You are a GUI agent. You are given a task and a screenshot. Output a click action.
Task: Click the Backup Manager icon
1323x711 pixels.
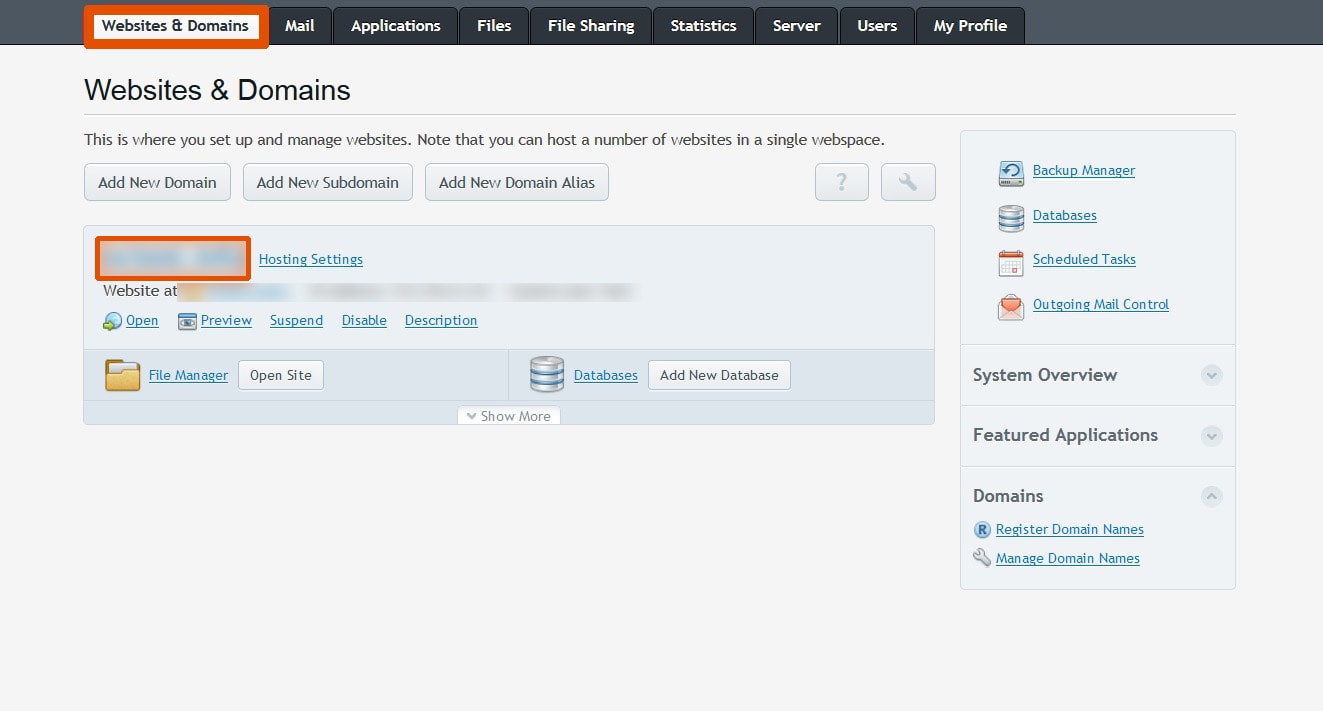(x=1011, y=173)
